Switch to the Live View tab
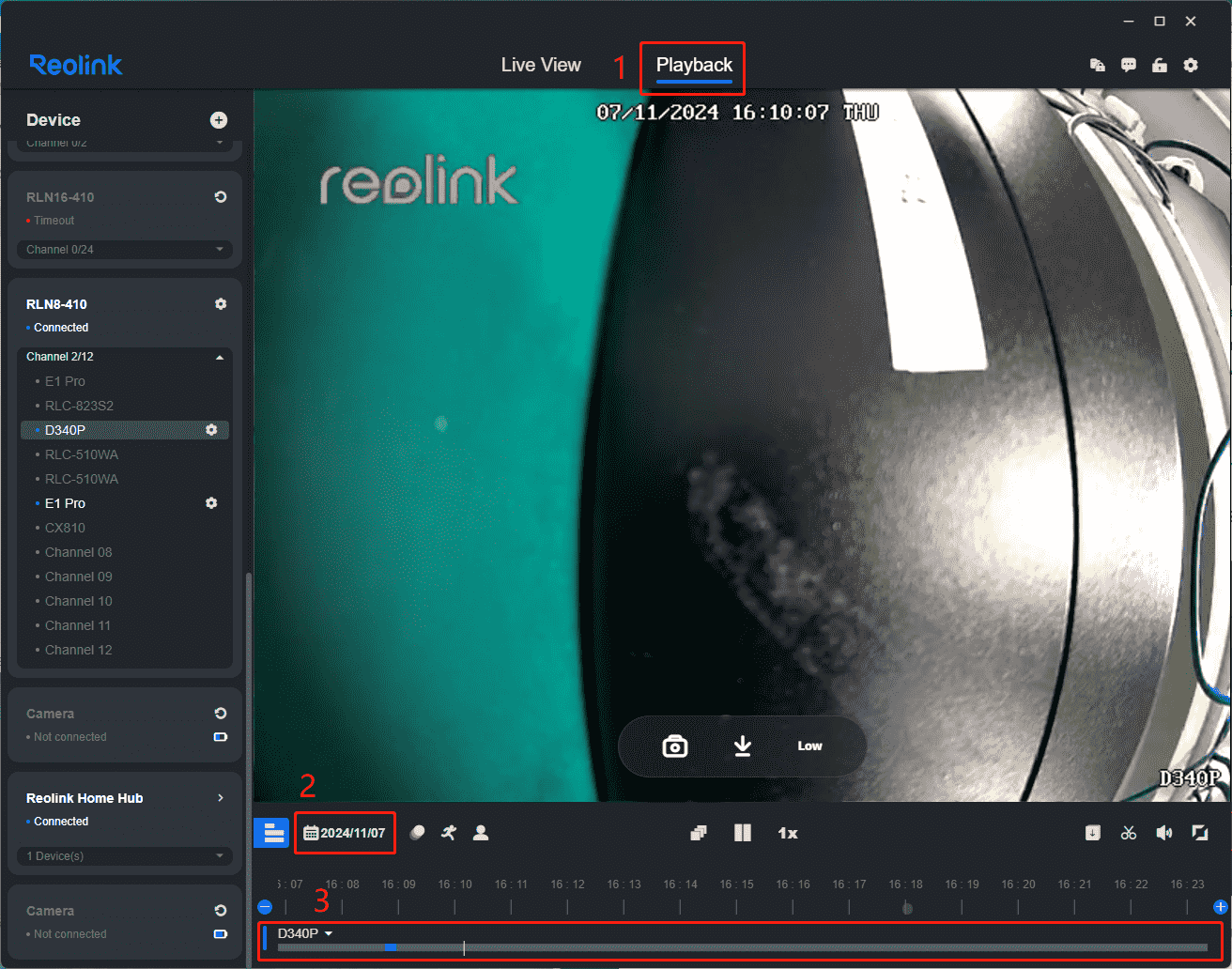The height and width of the screenshot is (969, 1232). pos(541,65)
